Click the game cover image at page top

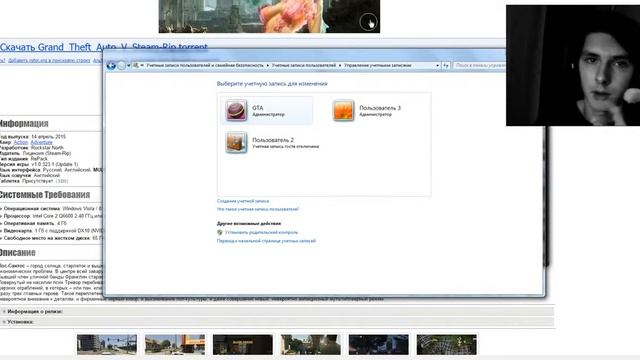[269, 16]
